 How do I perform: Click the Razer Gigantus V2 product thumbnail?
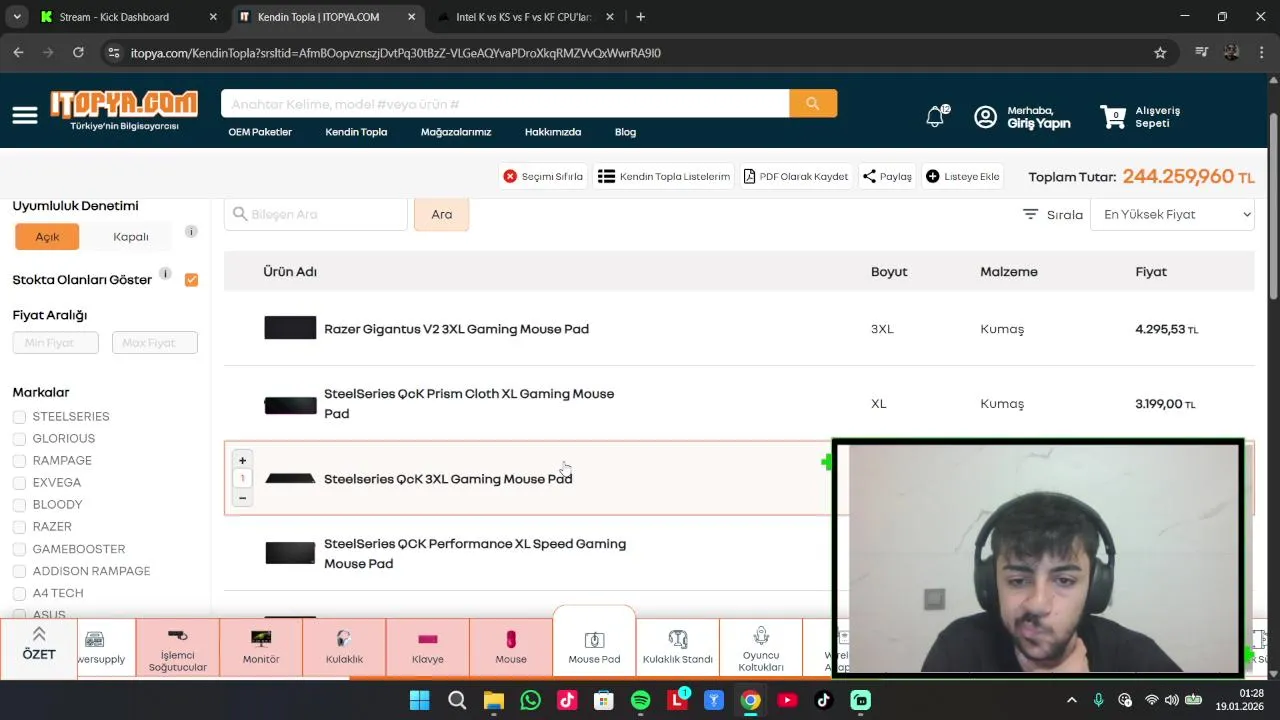(x=290, y=328)
